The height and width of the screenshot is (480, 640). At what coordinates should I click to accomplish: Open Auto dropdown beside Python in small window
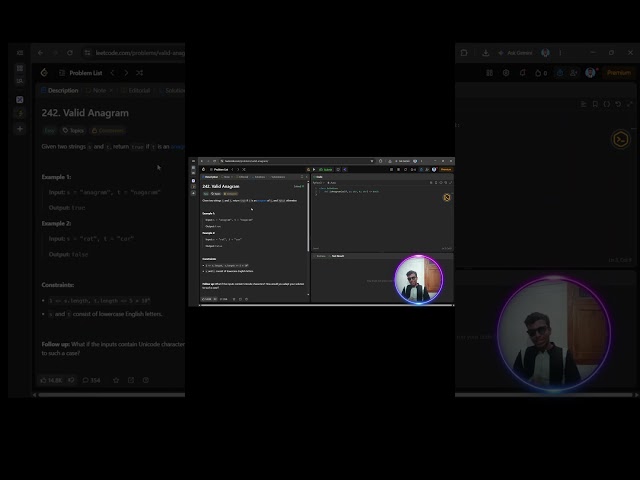point(332,182)
